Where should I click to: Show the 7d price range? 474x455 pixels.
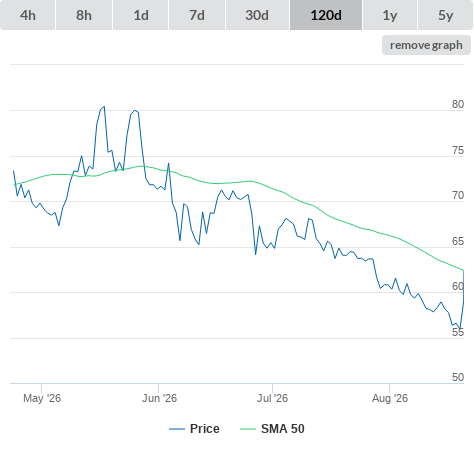coord(197,15)
